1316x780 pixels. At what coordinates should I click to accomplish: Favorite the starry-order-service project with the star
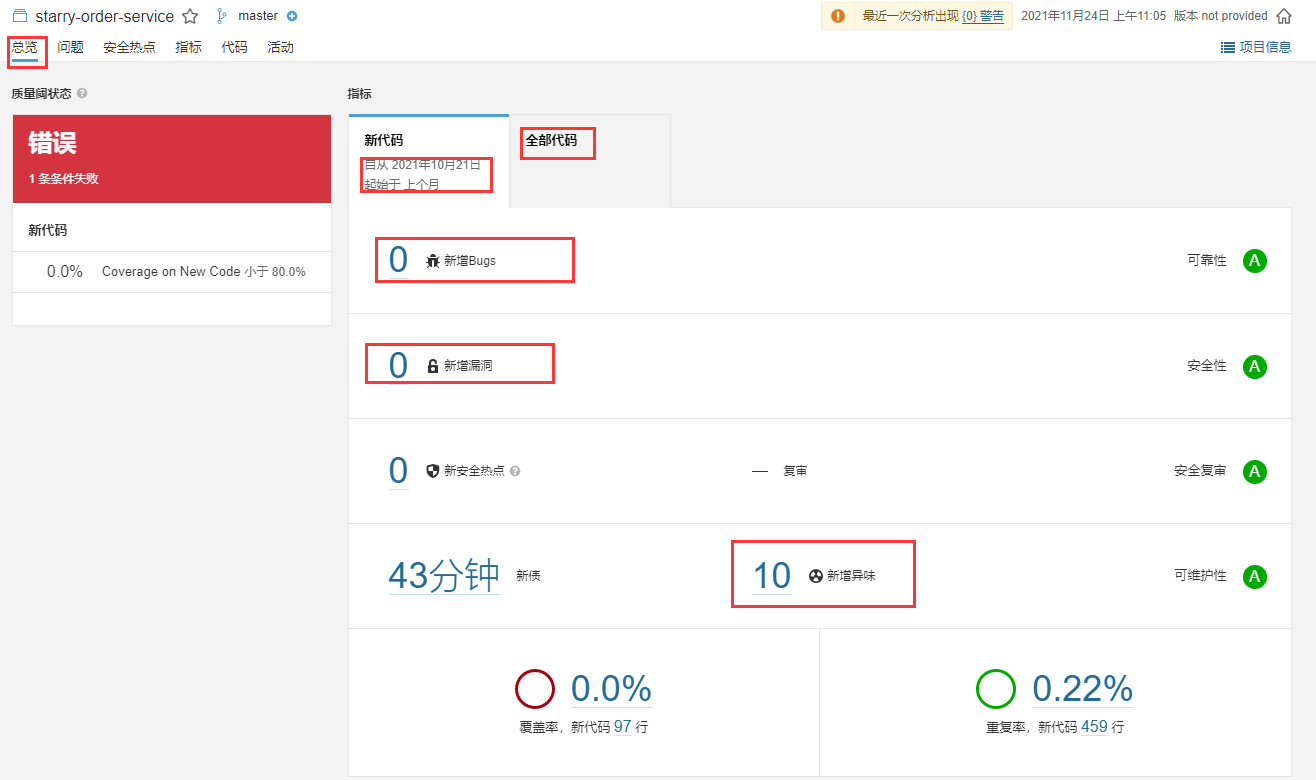190,16
